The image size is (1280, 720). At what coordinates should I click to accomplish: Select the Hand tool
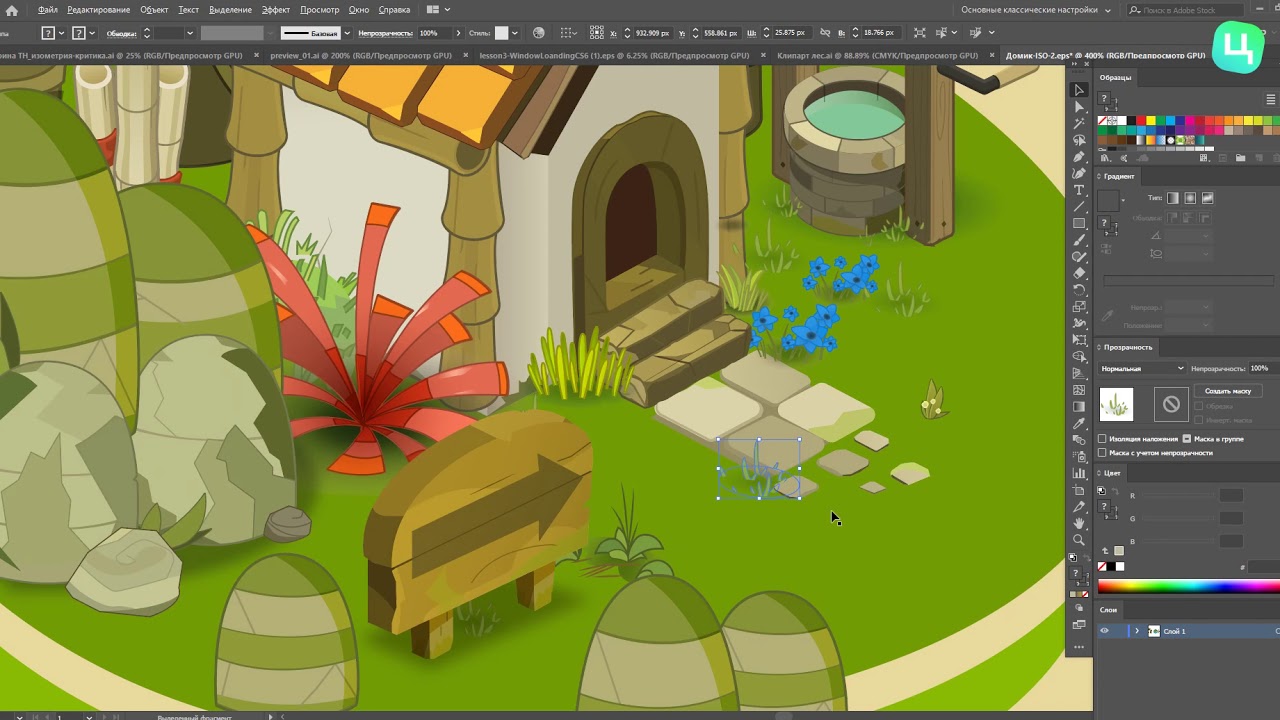pos(1079,523)
